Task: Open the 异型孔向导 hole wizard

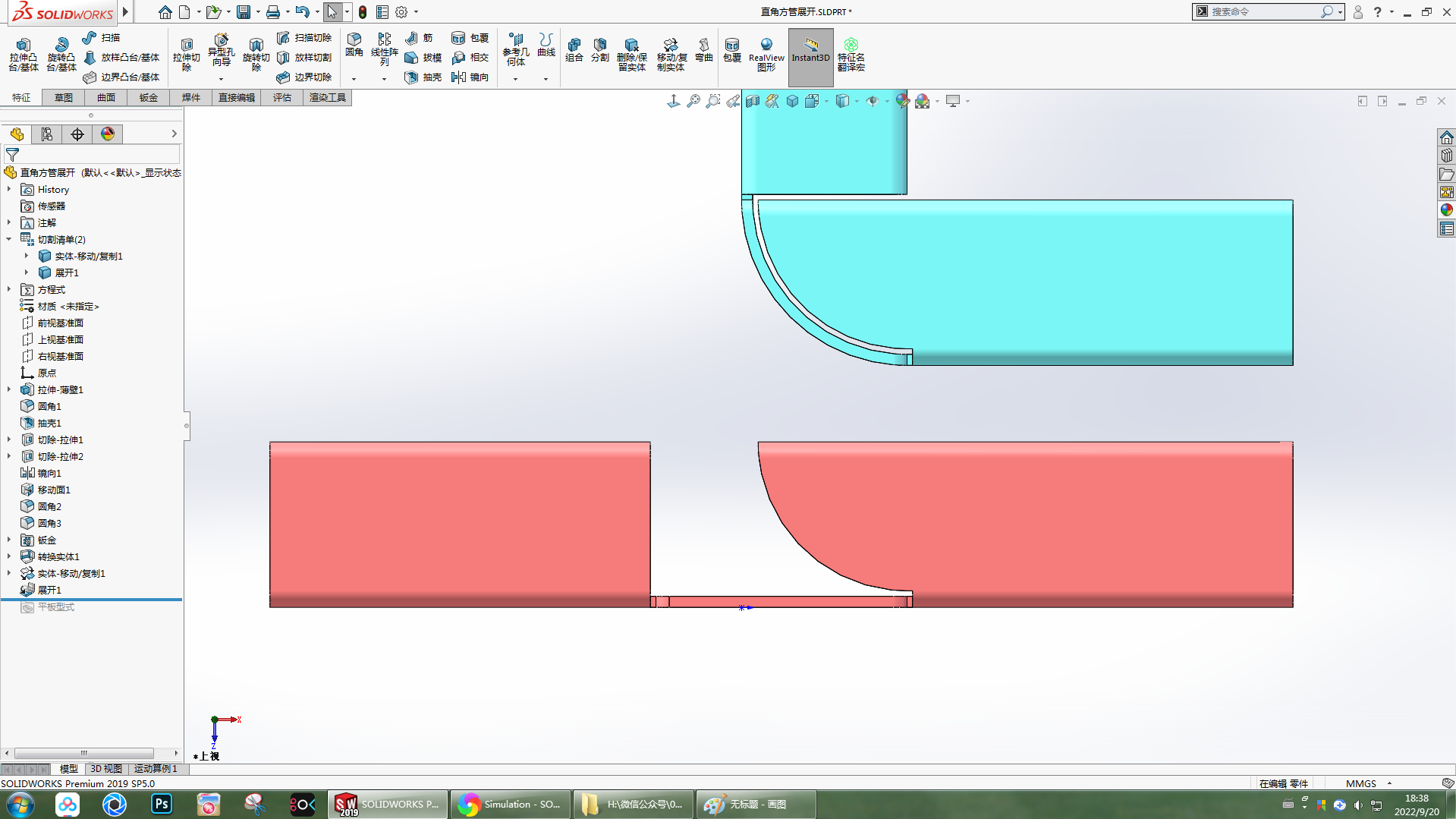Action: (x=221, y=52)
